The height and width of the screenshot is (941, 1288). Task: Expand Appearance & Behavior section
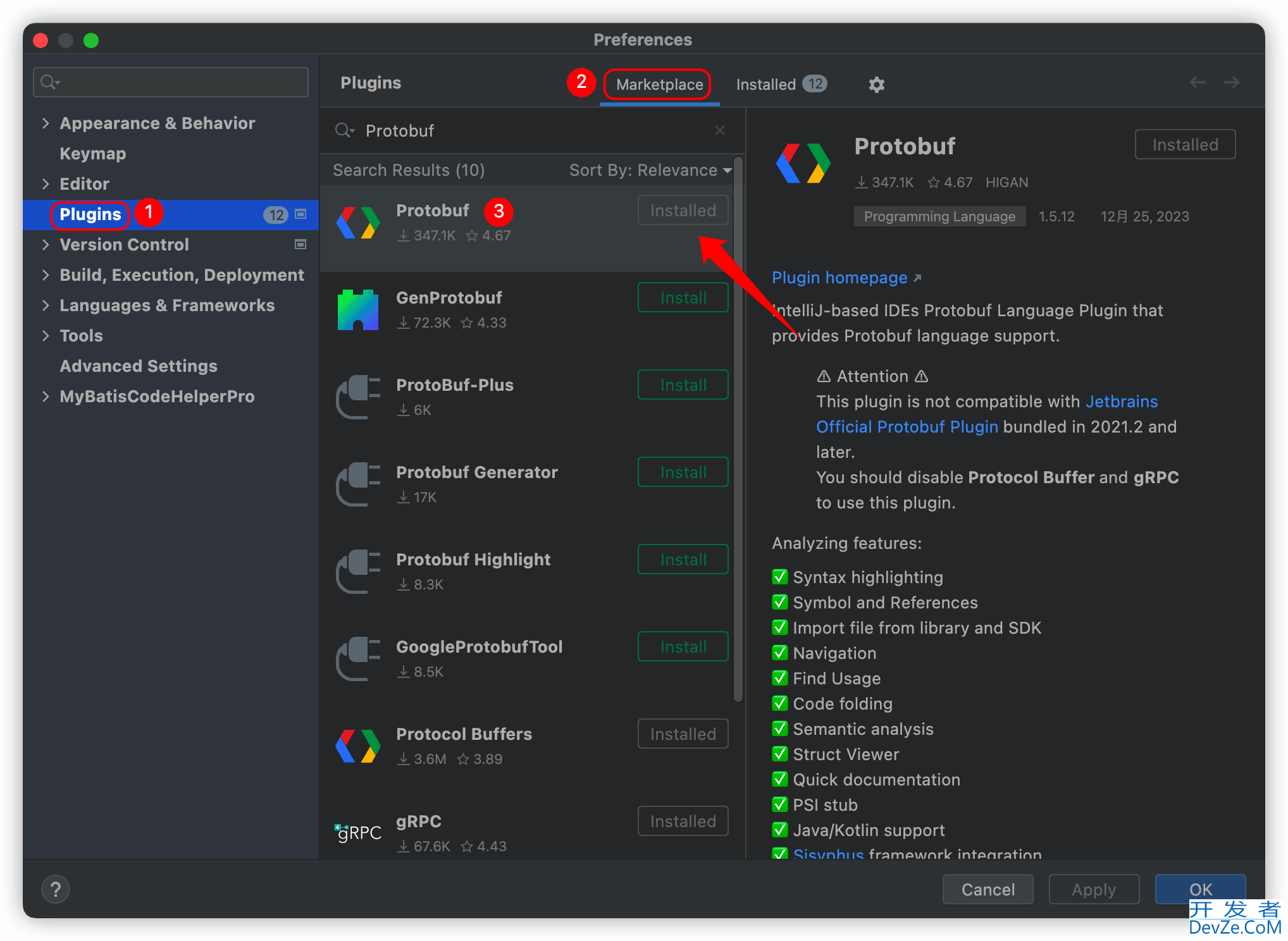pyautogui.click(x=46, y=123)
